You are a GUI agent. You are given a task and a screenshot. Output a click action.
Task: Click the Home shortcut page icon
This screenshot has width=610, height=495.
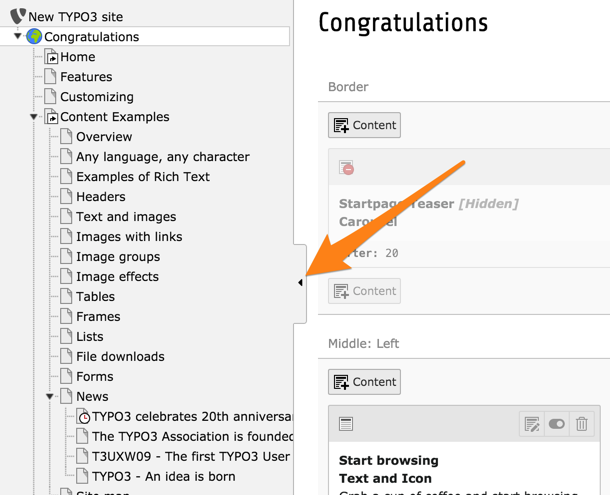(x=51, y=57)
